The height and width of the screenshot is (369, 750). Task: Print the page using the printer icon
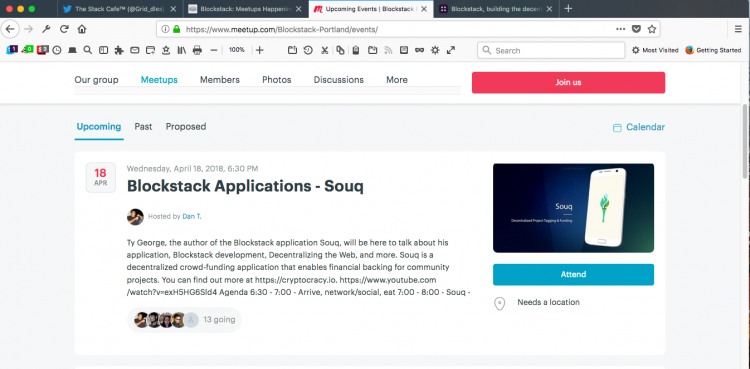[197, 50]
